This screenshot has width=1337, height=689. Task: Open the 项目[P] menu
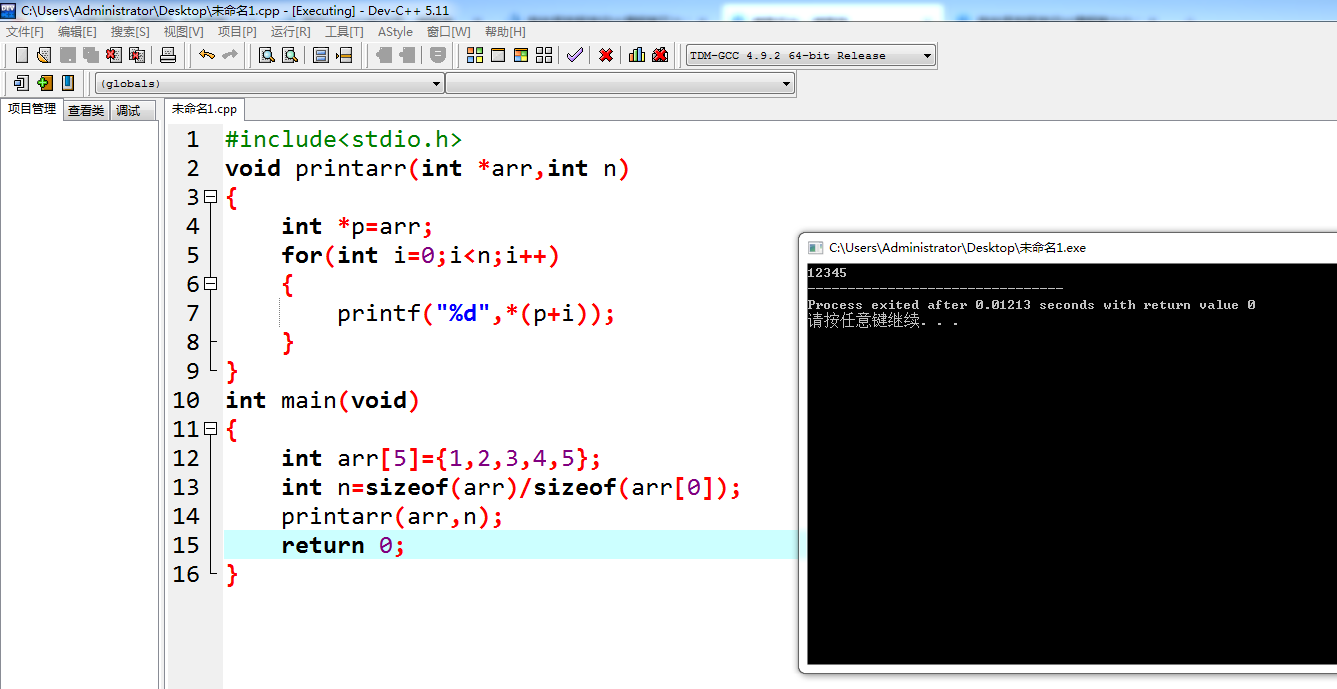point(237,32)
